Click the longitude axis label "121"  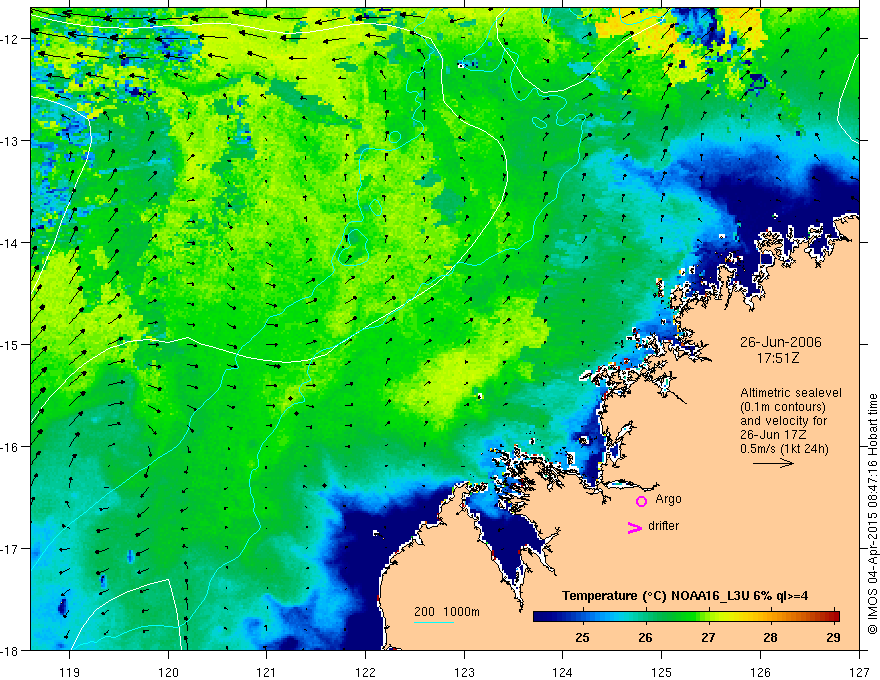tap(267, 672)
